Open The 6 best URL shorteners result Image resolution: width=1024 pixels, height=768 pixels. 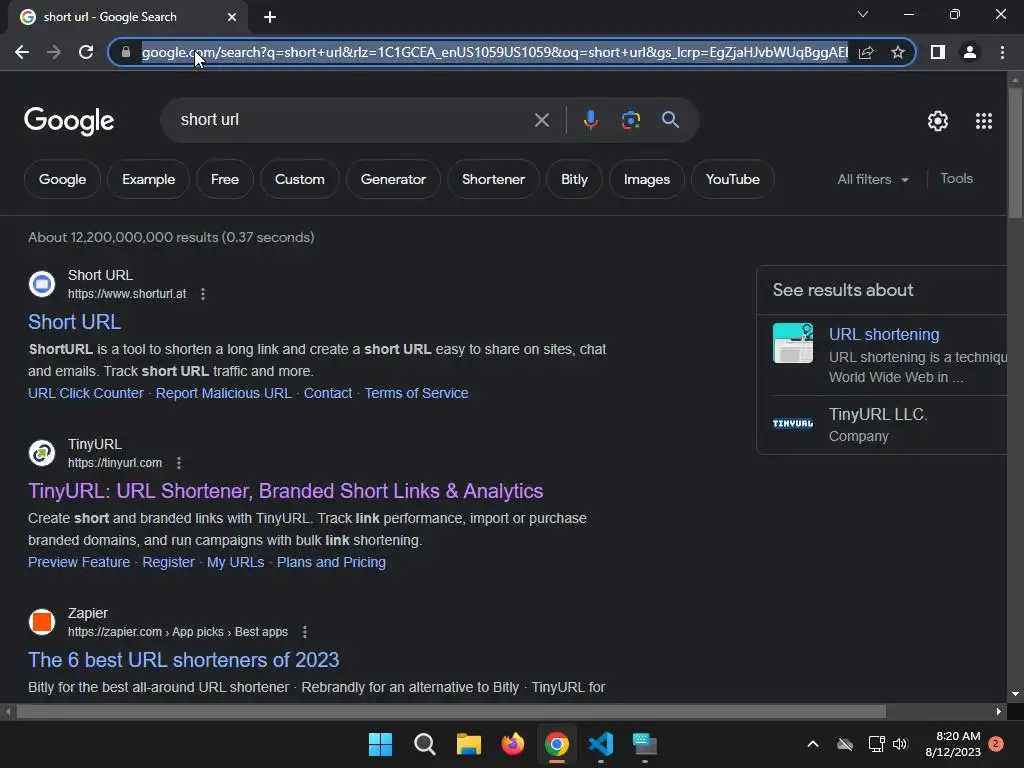184,660
